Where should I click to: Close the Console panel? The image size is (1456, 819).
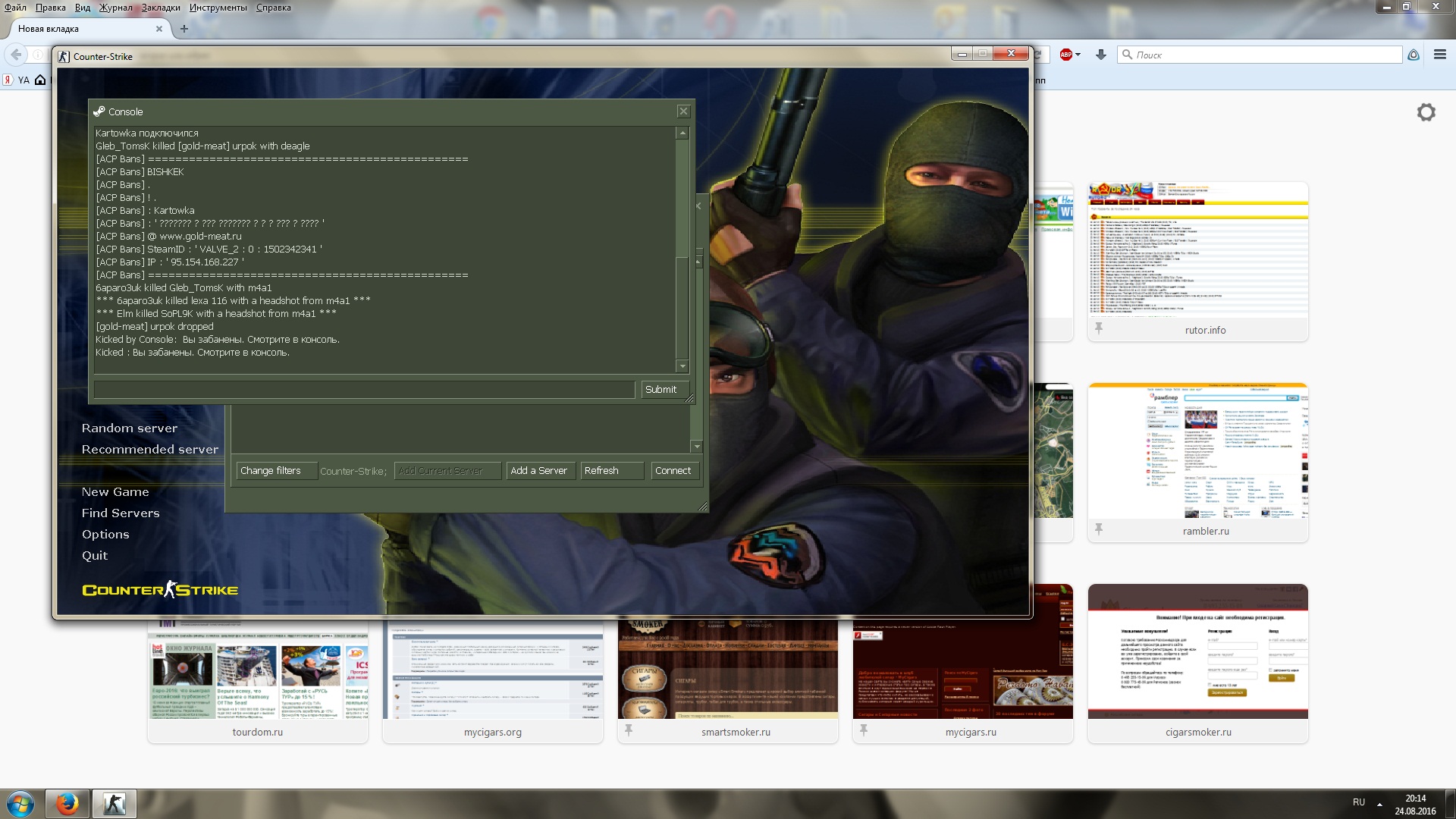coord(683,111)
